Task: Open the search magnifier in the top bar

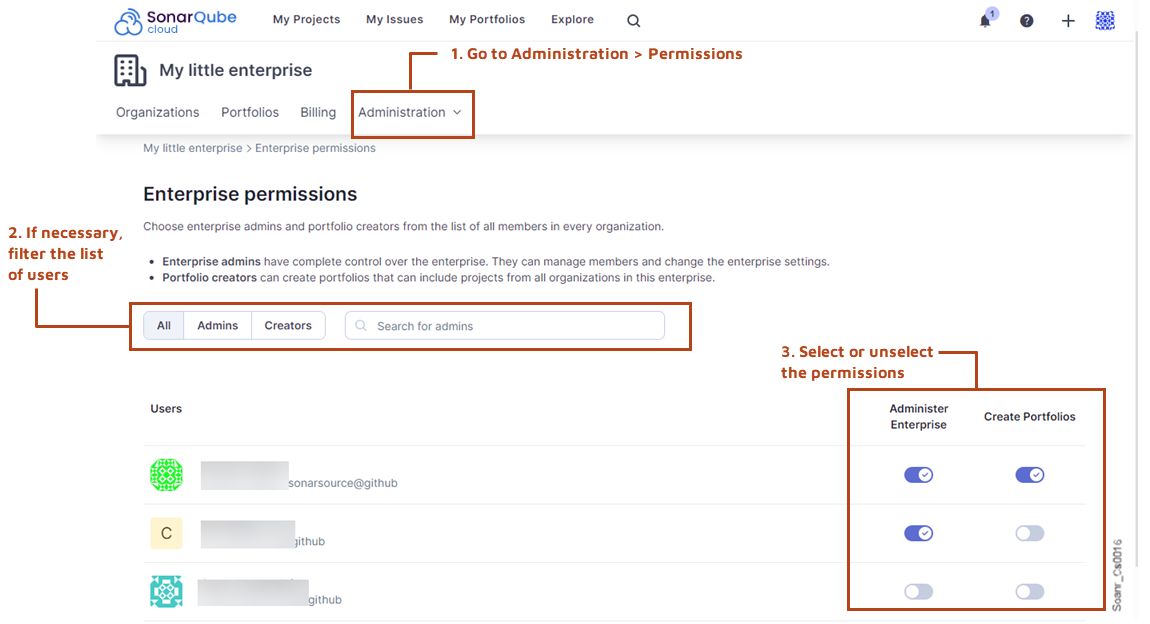Action: pos(633,19)
